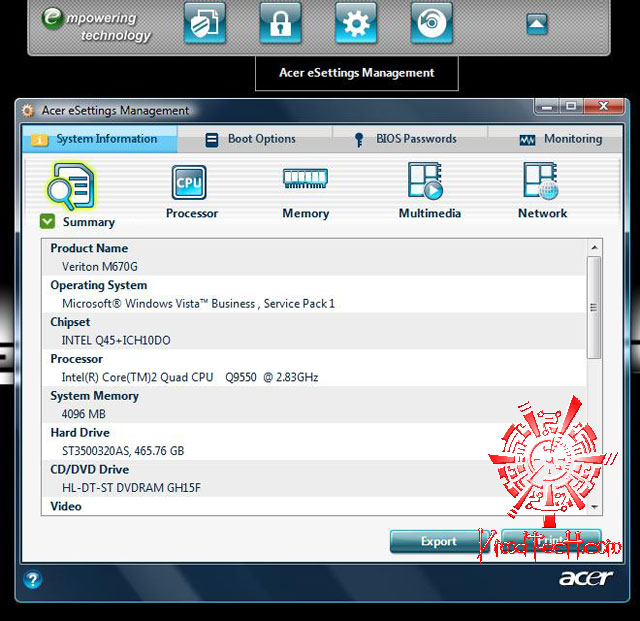
Task: Click the summary list scrollbar thumb
Action: tap(594, 307)
